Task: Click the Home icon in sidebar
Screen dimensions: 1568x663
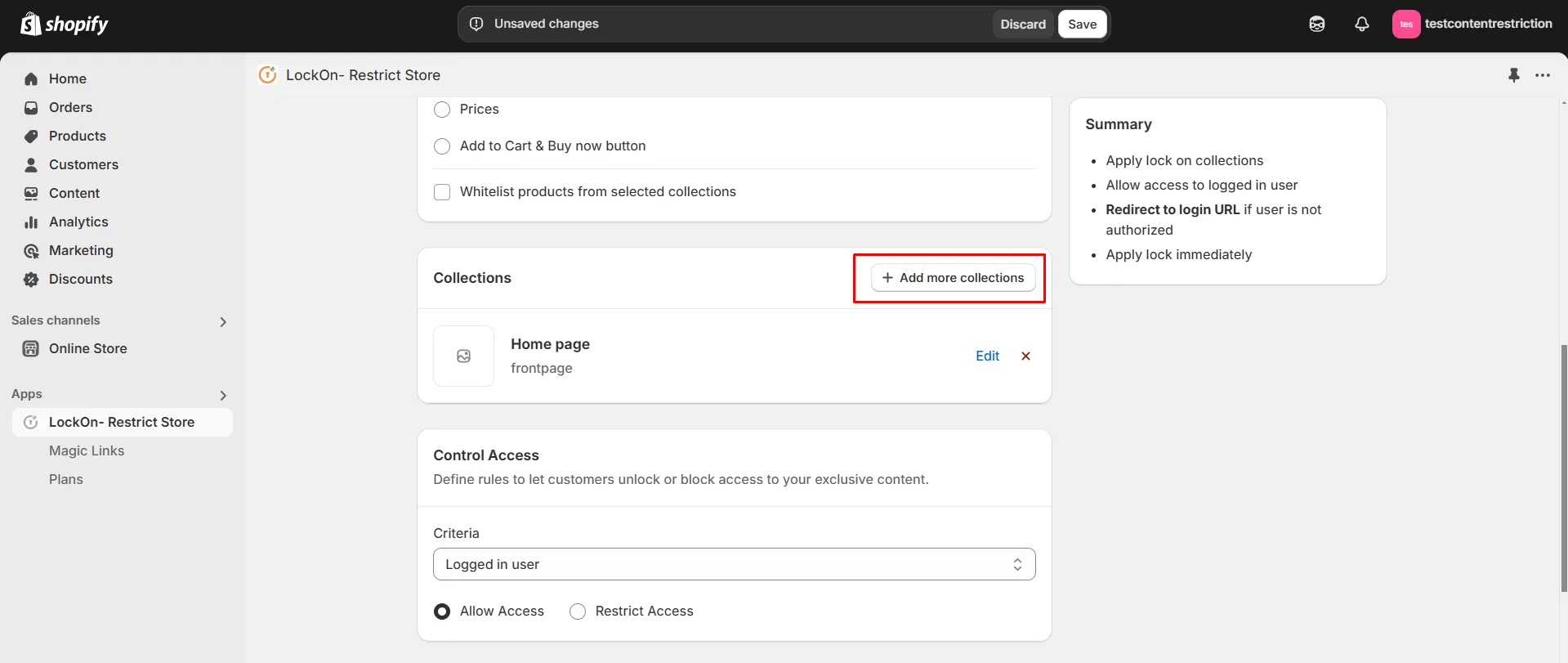Action: (x=31, y=78)
